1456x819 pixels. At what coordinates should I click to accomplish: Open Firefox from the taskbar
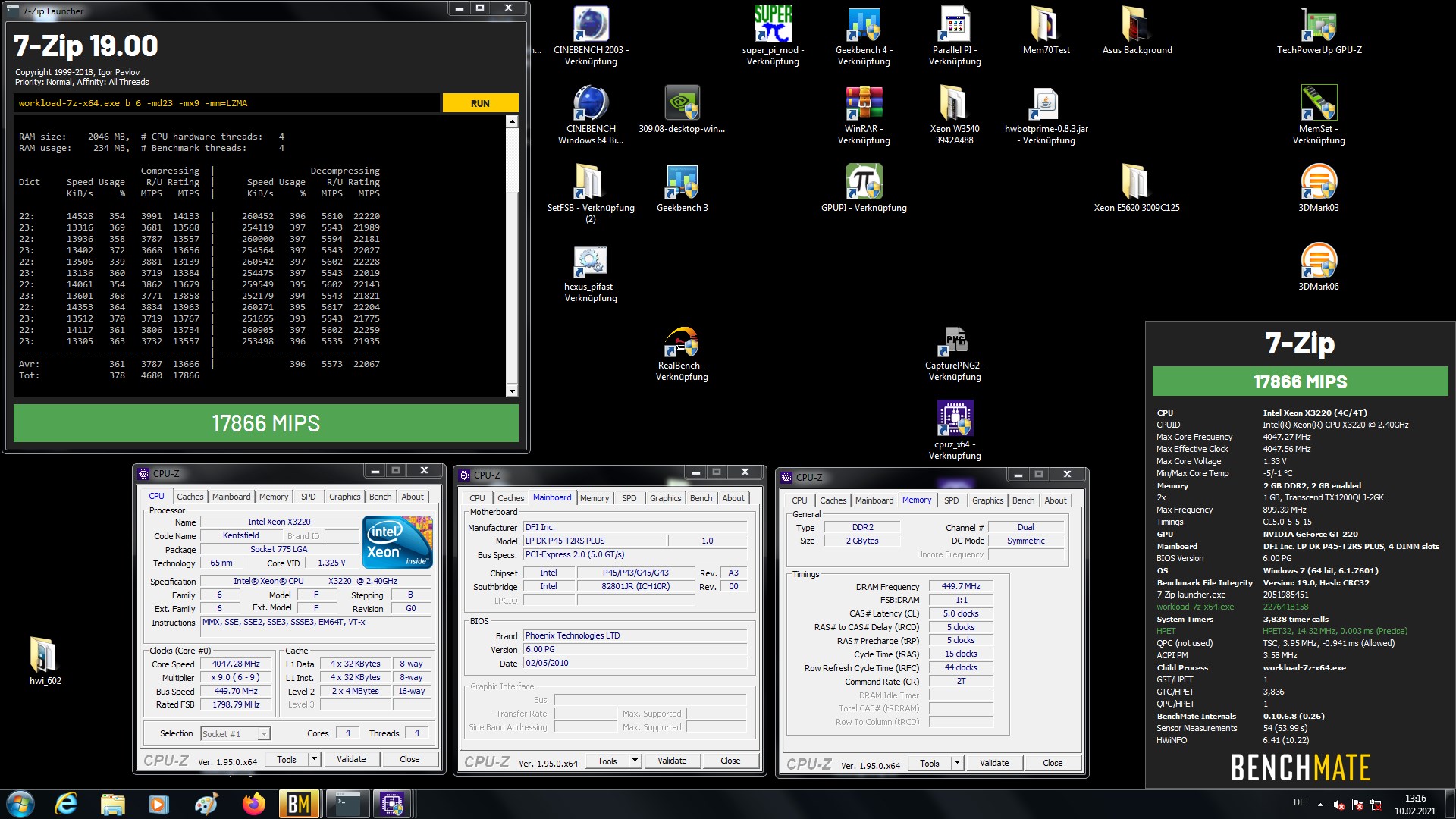pyautogui.click(x=253, y=804)
